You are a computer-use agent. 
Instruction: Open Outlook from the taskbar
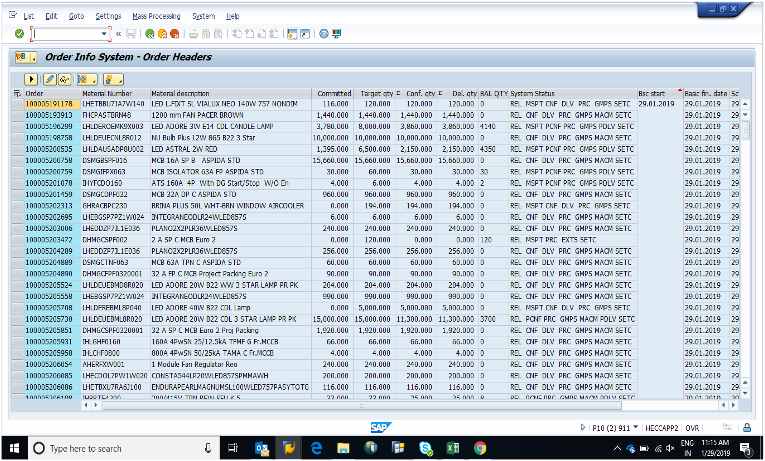click(x=262, y=448)
